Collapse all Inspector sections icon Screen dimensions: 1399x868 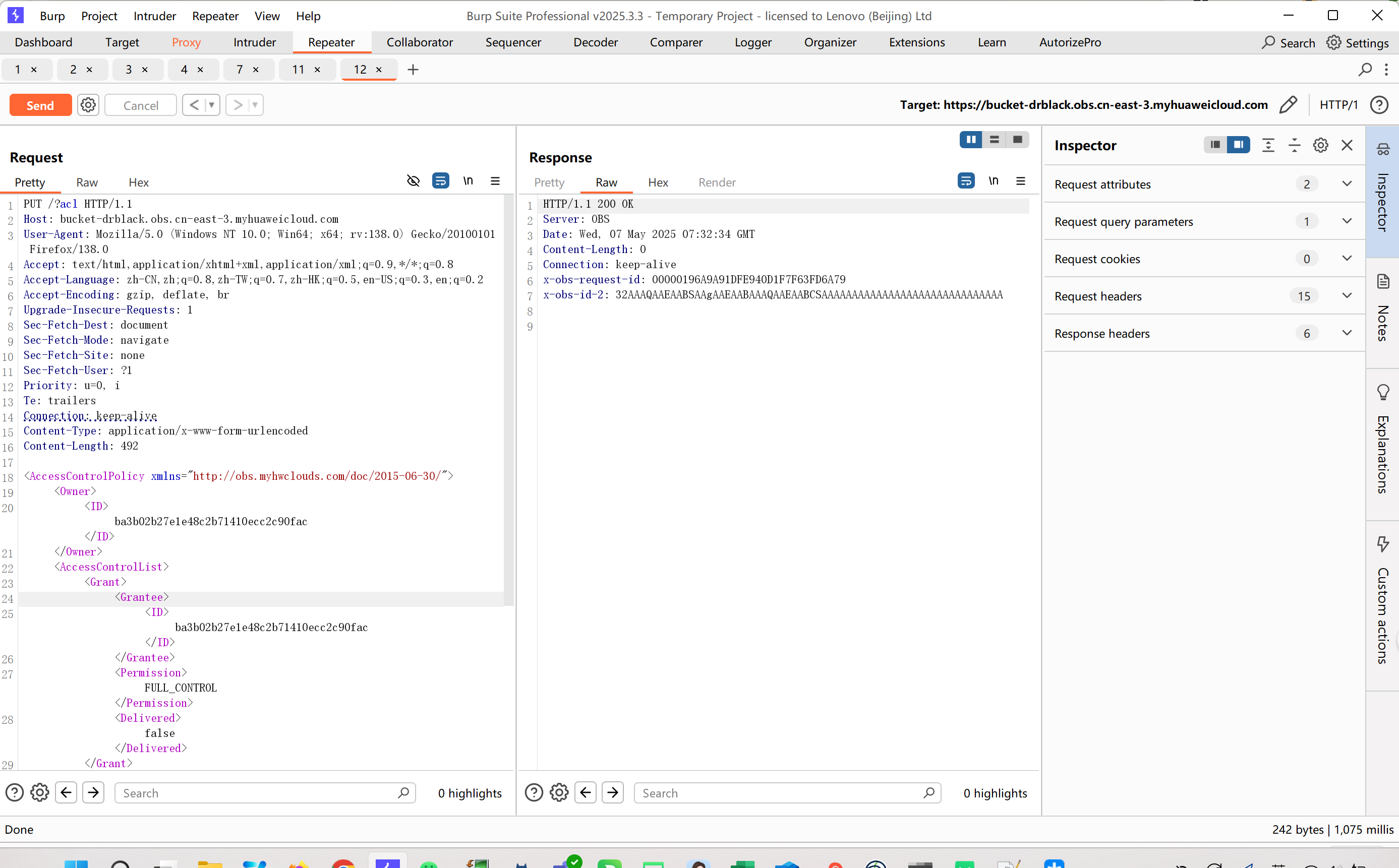click(x=1294, y=145)
